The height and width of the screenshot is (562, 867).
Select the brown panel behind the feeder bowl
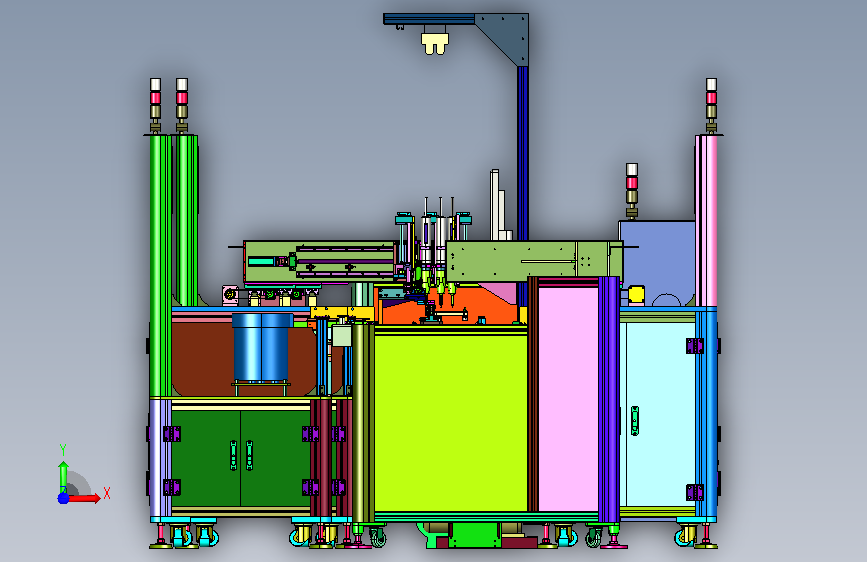click(205, 360)
